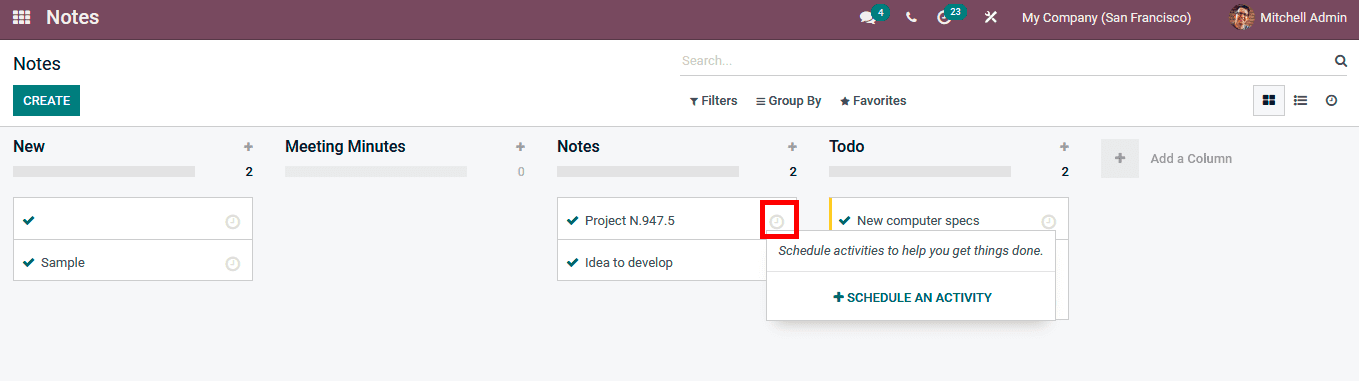
Task: Click SCHEDULE AN ACTIVITY in popup
Action: pos(912,298)
